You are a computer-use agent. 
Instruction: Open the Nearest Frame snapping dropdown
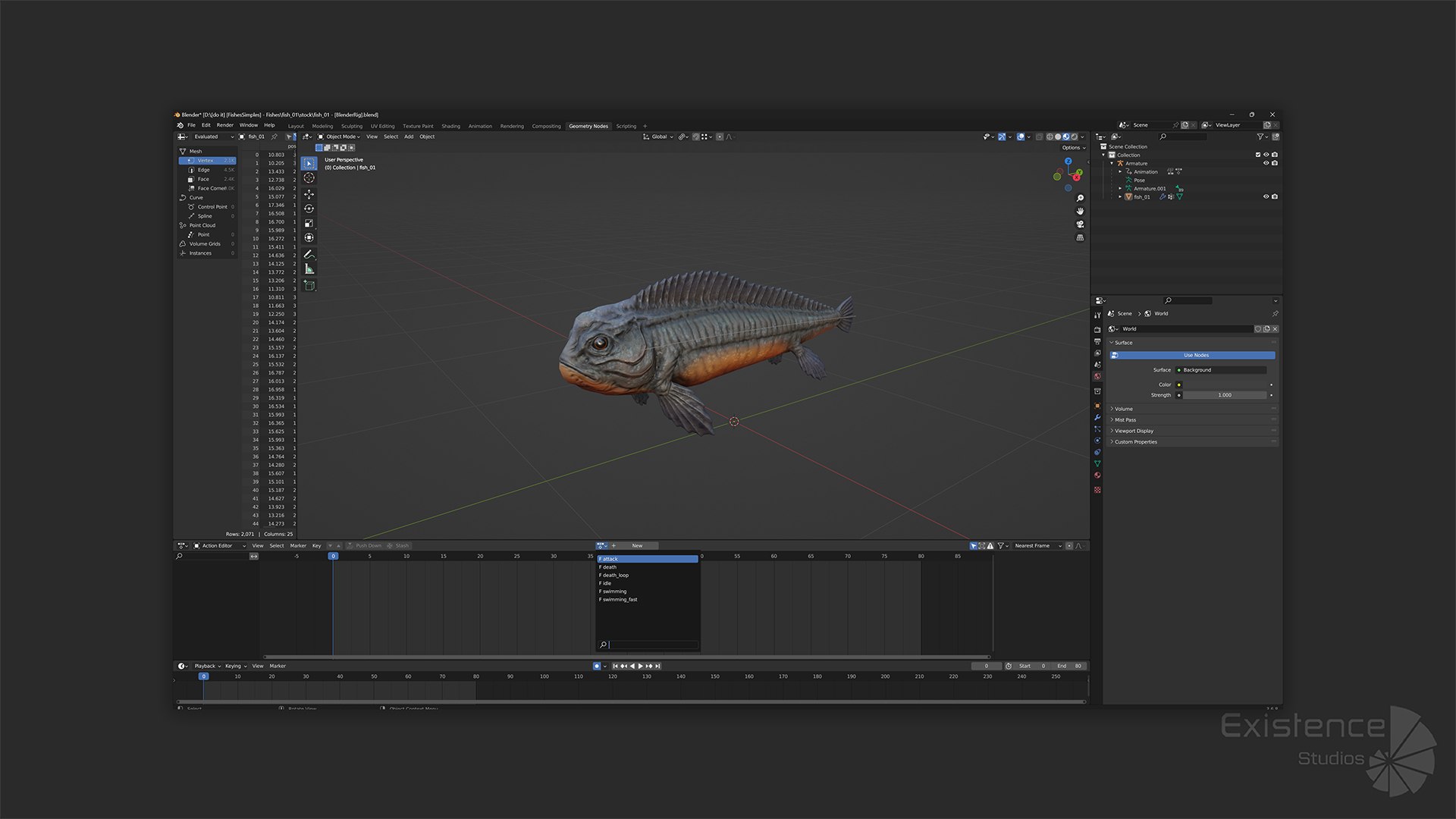pos(1036,546)
